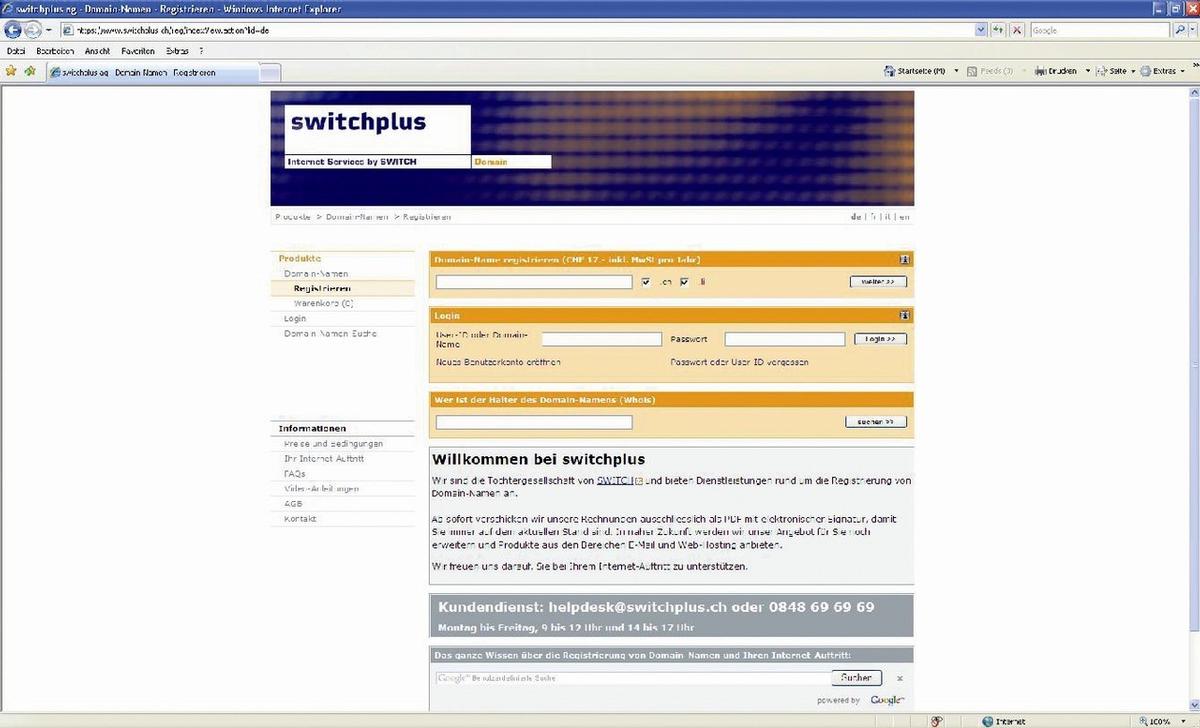Viewport: 1200px width, 728px height.
Task: Toggle the .li domain checkbox
Action: click(x=685, y=282)
